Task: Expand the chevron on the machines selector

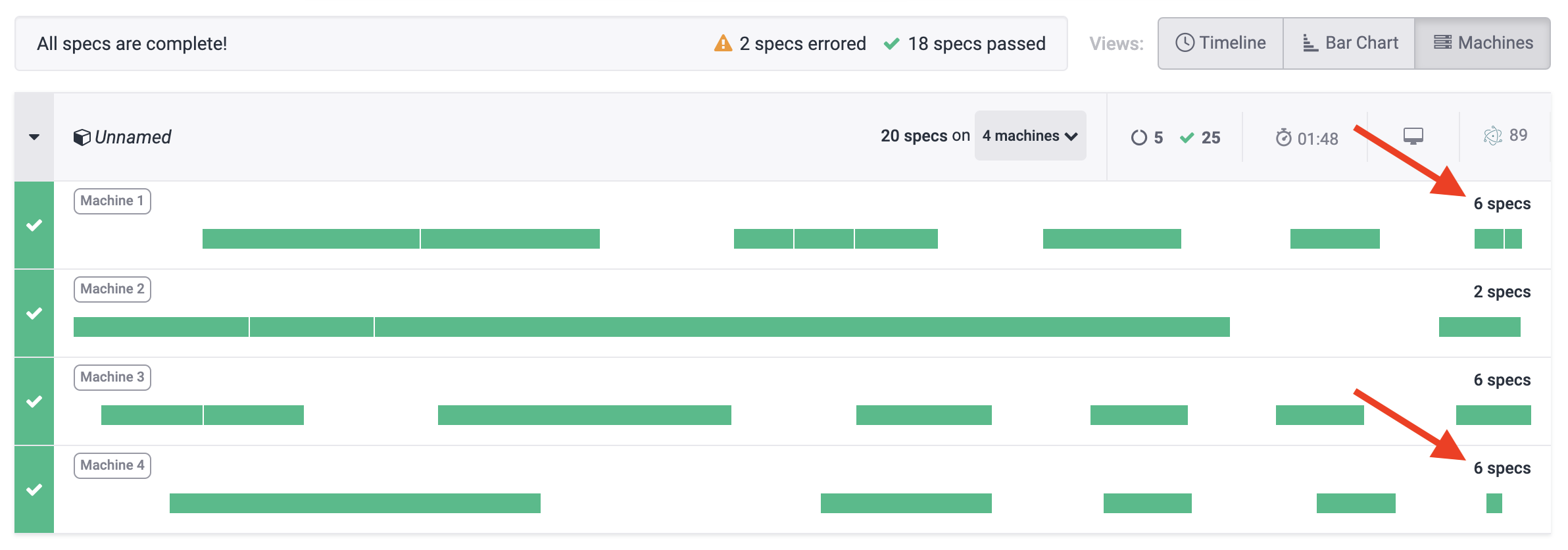Action: pos(1071,136)
